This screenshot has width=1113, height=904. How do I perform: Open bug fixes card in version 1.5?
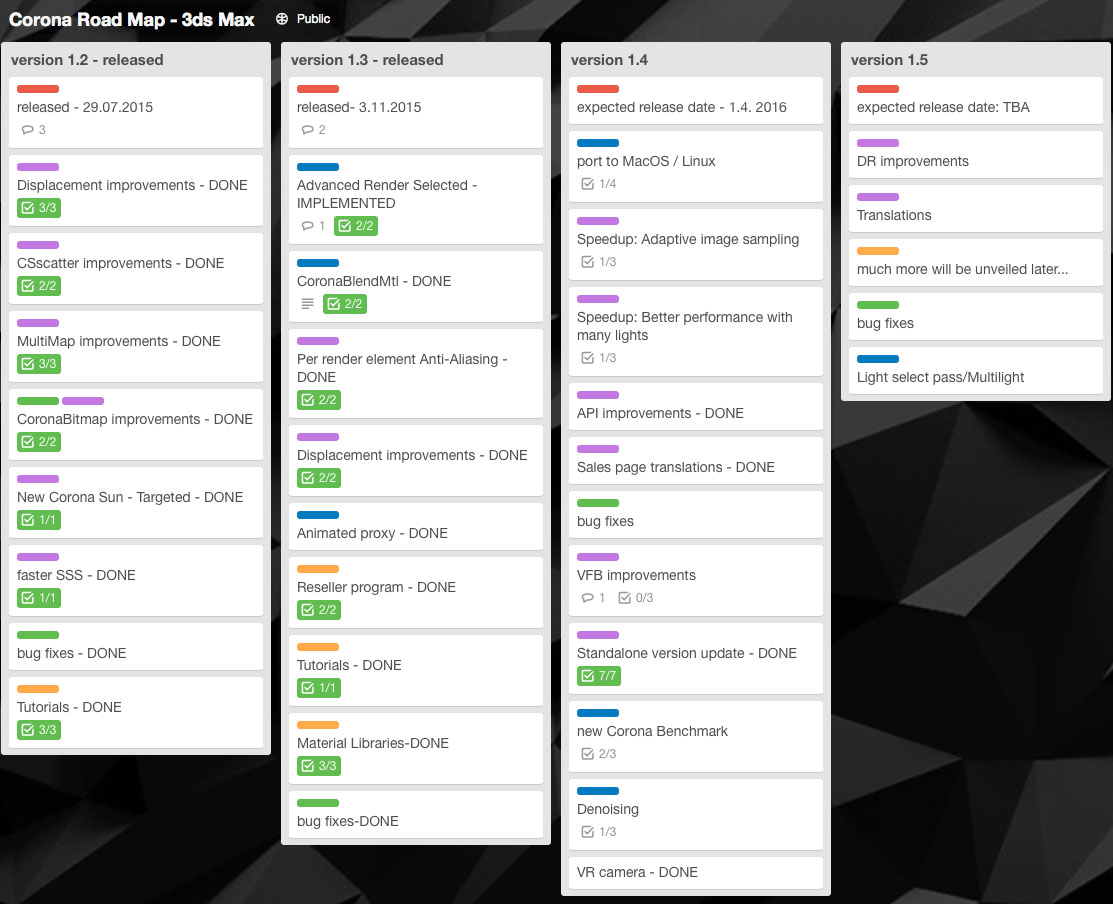pos(975,316)
